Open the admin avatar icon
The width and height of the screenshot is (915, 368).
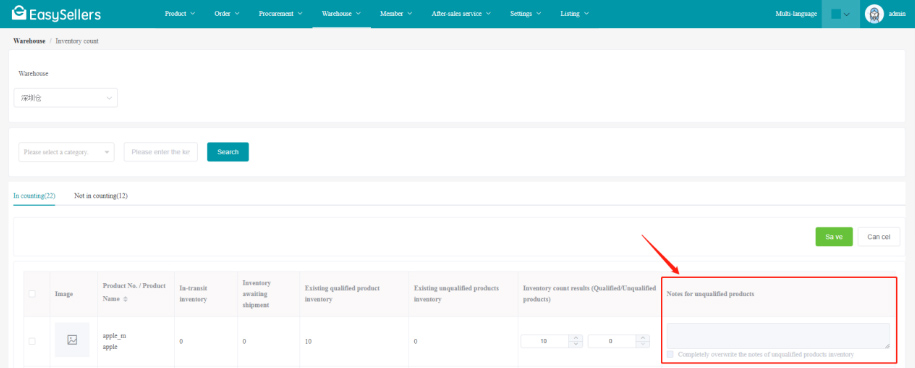[874, 14]
